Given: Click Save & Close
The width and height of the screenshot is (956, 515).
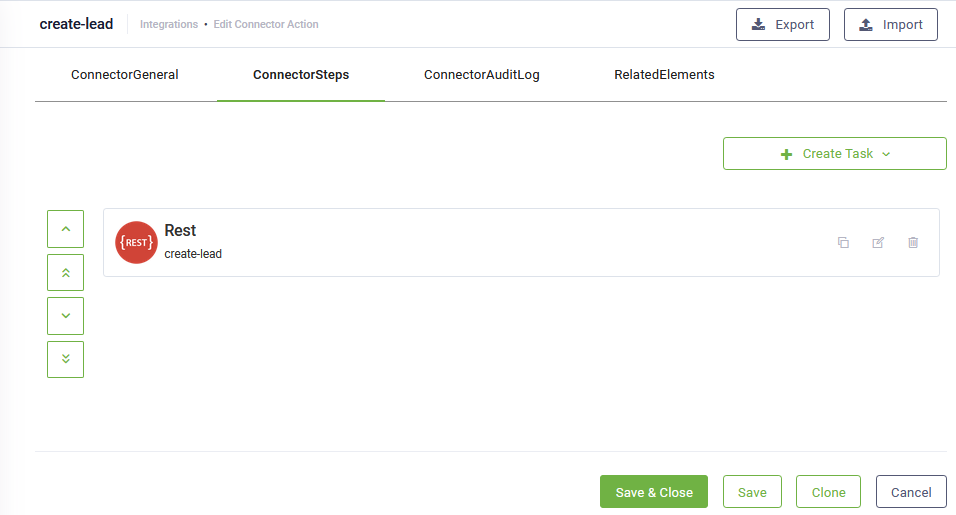Looking at the screenshot, I should click(x=654, y=492).
